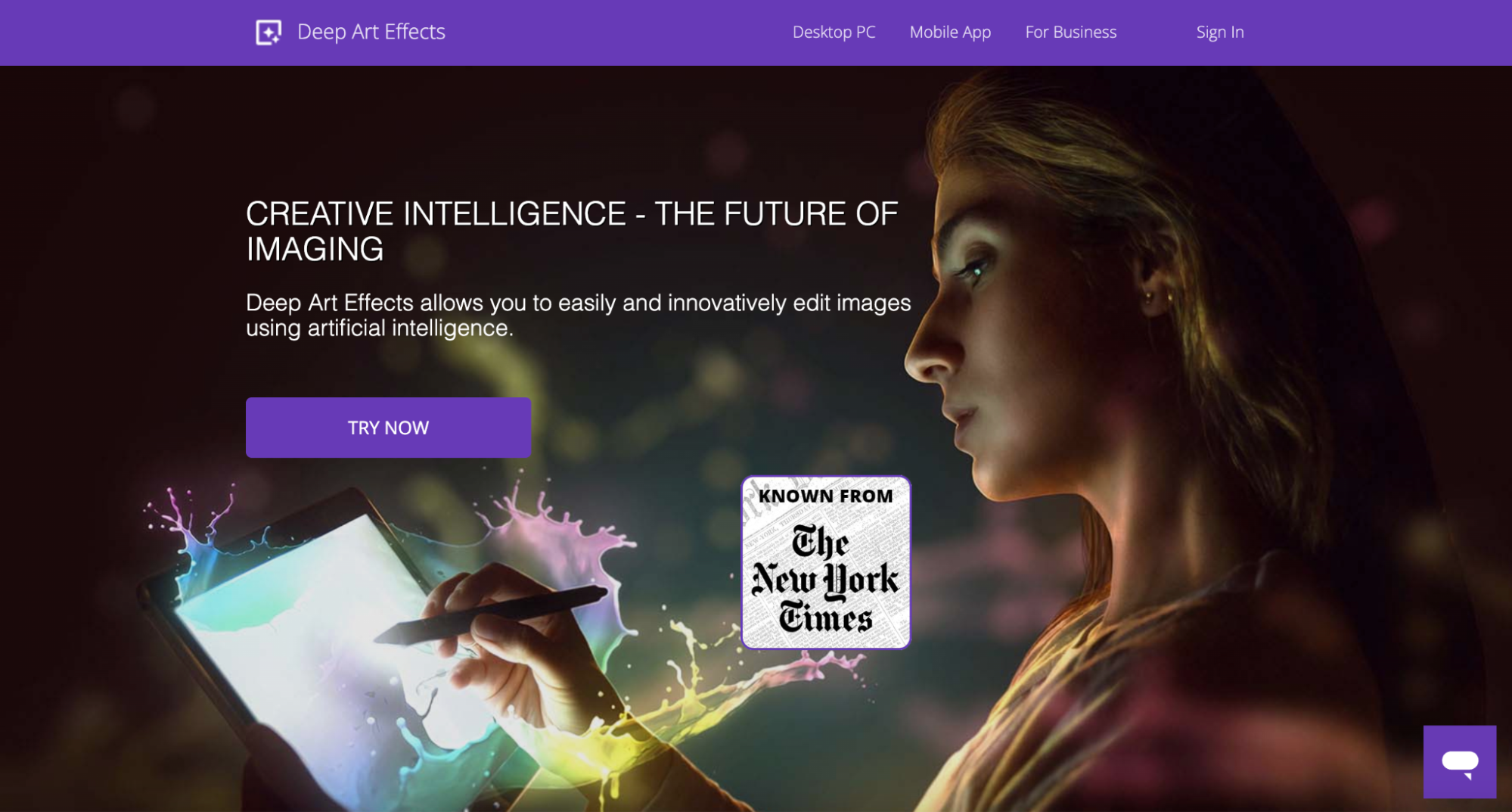Click the Creative Intelligence headline text
1512x812 pixels.
(x=572, y=232)
